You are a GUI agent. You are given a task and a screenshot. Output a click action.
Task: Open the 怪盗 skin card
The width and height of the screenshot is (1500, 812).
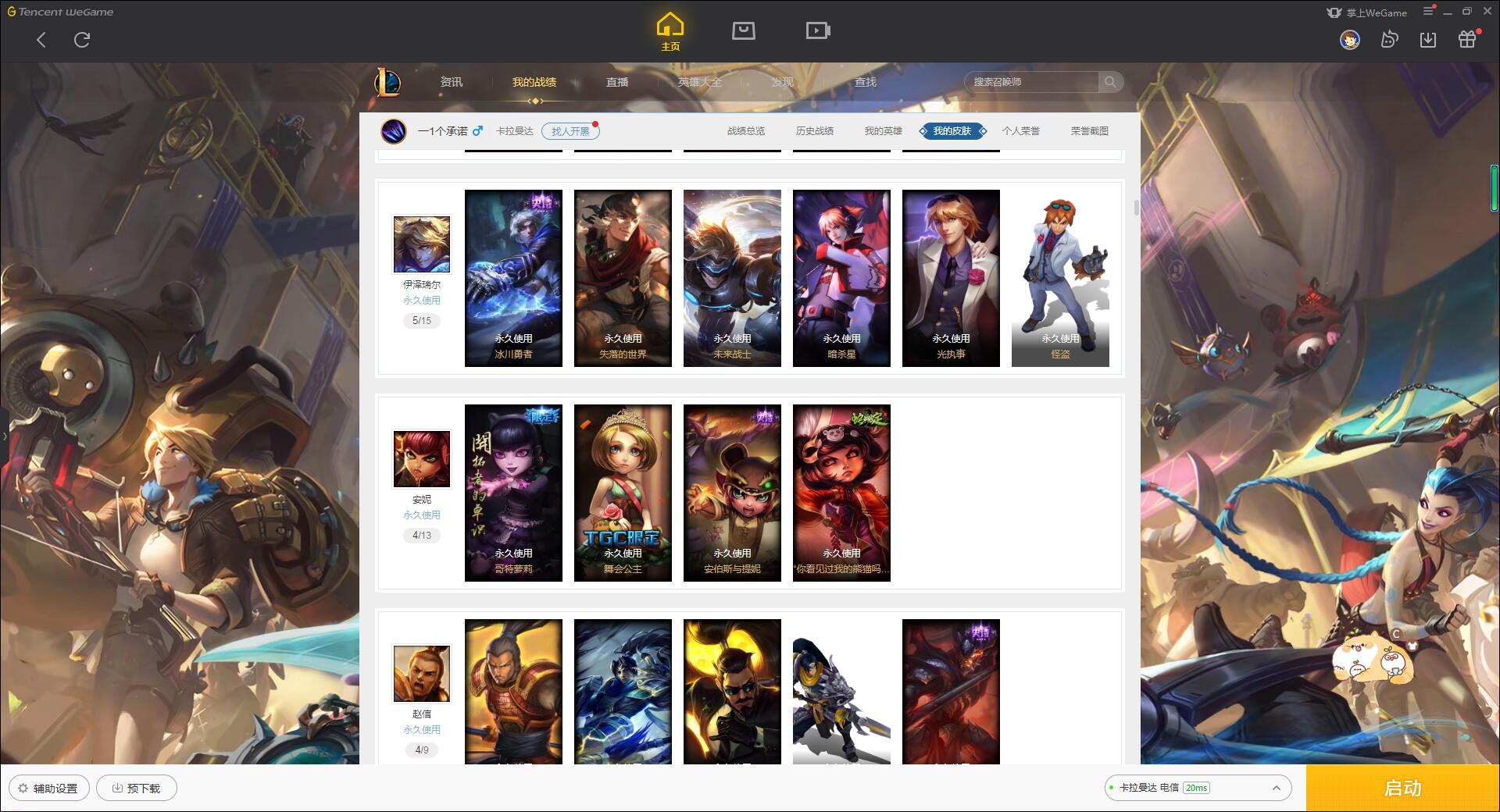click(1060, 278)
